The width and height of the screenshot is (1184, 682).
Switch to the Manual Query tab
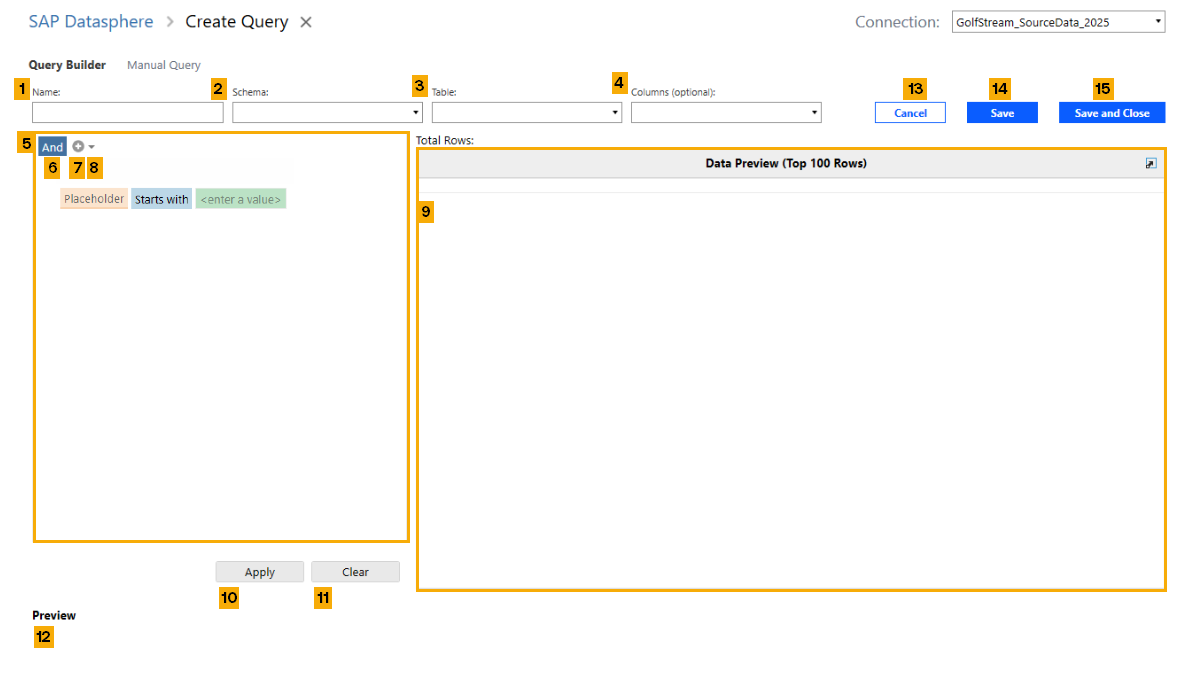tap(163, 65)
